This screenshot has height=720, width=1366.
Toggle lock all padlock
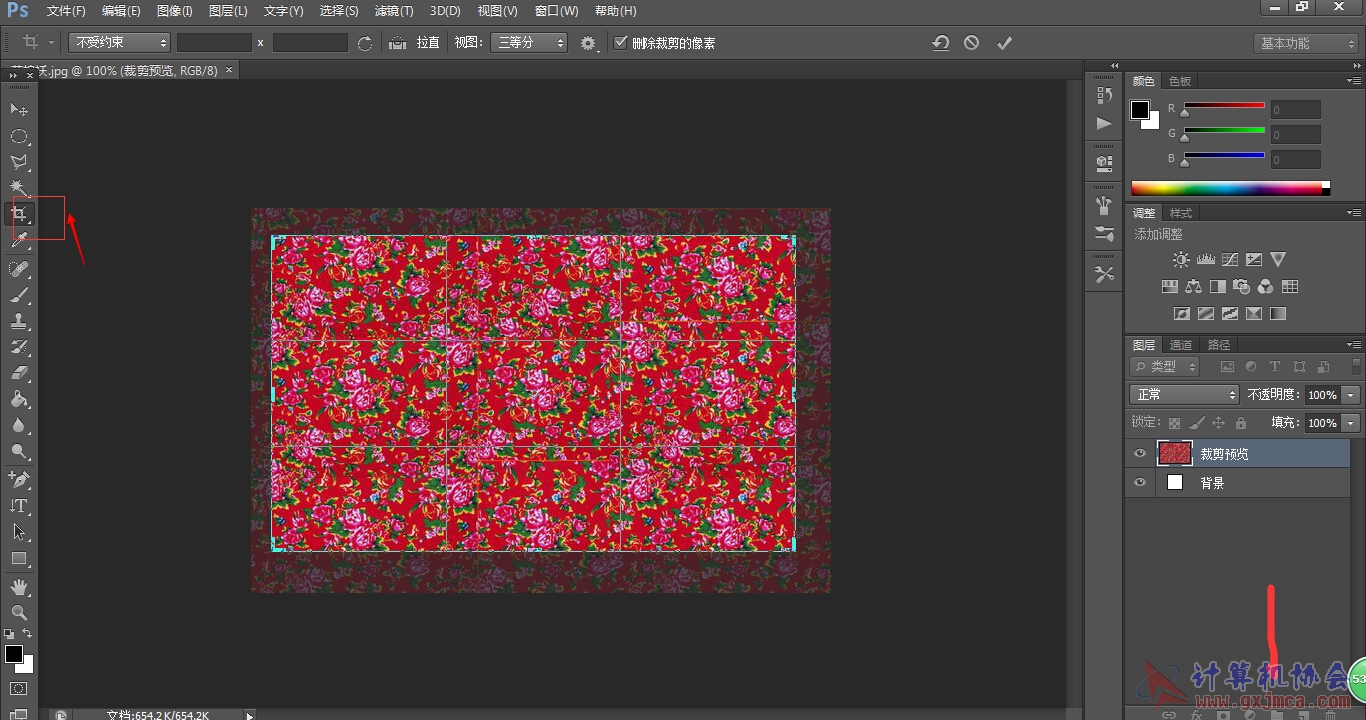1240,423
